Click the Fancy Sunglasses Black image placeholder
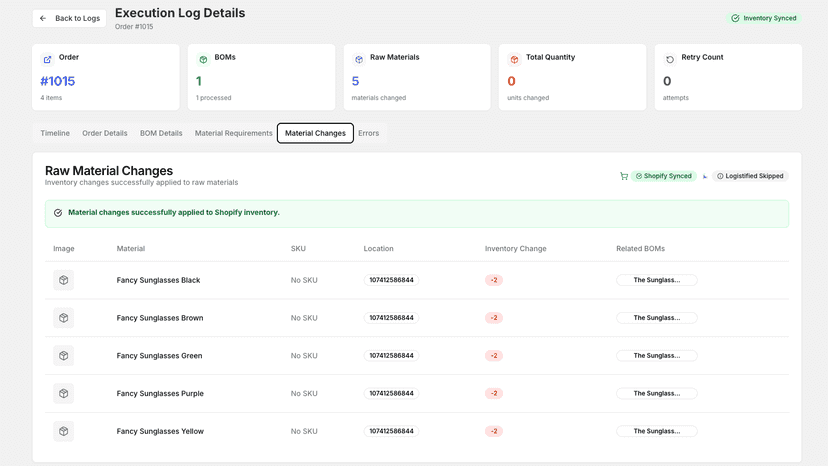The width and height of the screenshot is (828, 466). click(63, 280)
